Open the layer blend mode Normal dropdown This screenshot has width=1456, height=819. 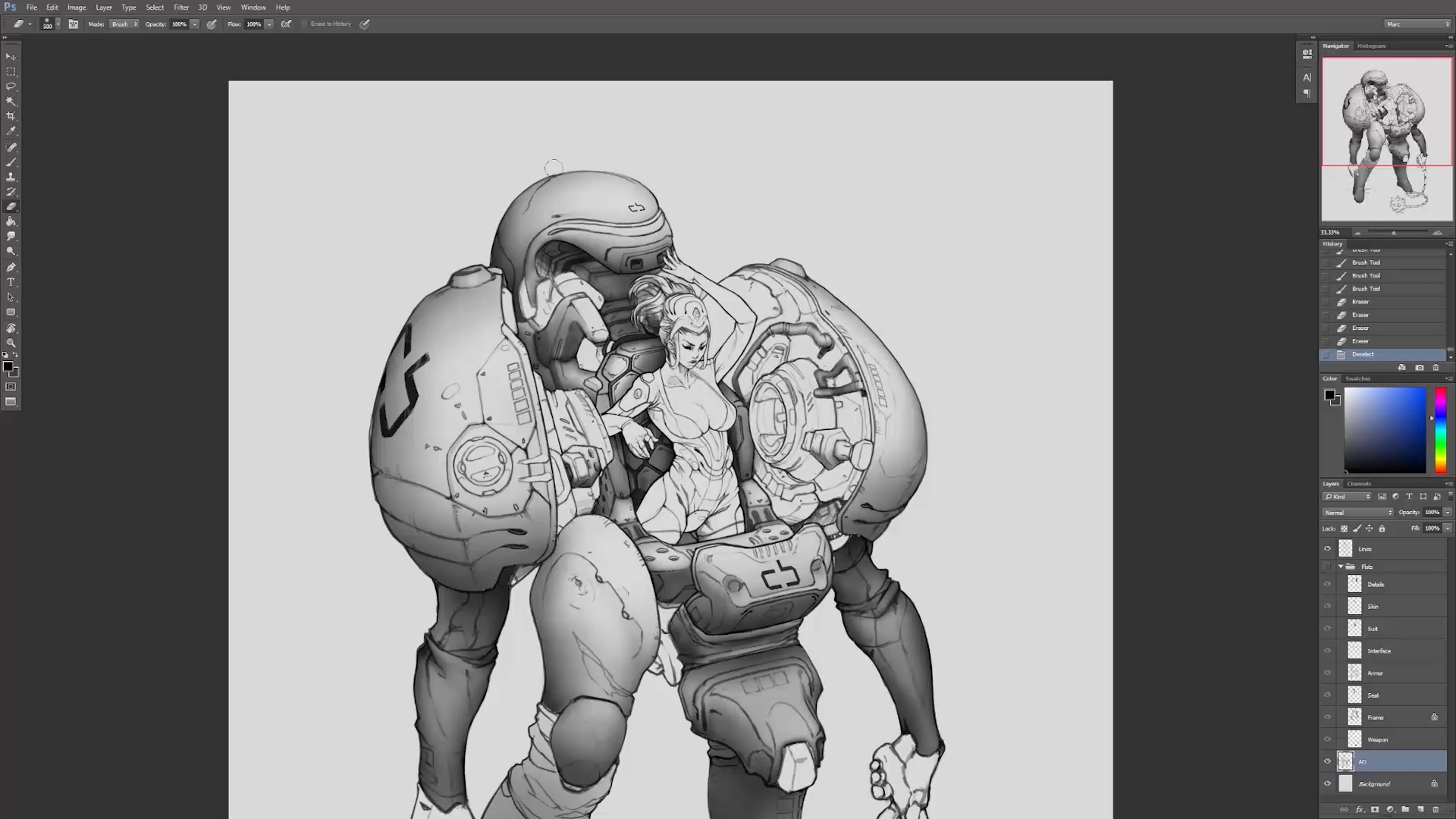[x=1357, y=513]
